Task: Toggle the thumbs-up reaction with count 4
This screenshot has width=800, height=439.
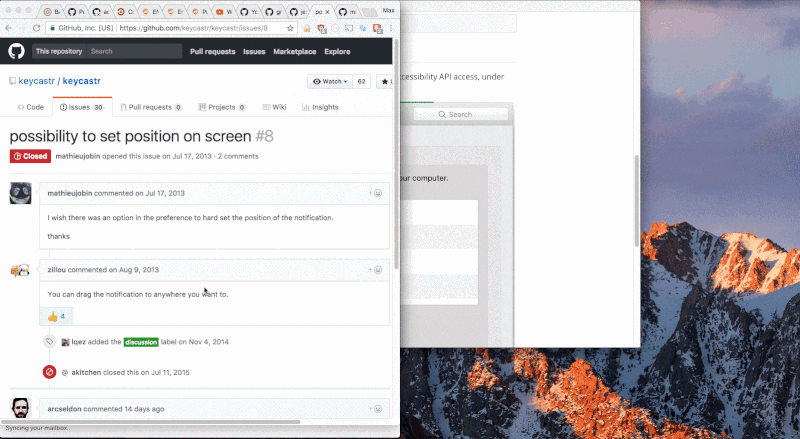Action: pos(56,316)
